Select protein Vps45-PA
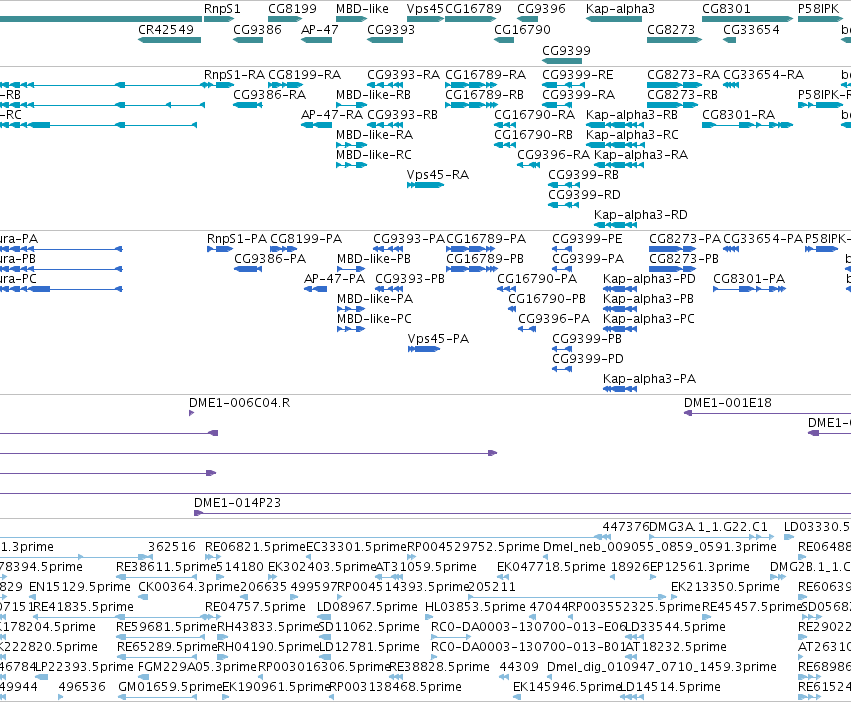 423,349
